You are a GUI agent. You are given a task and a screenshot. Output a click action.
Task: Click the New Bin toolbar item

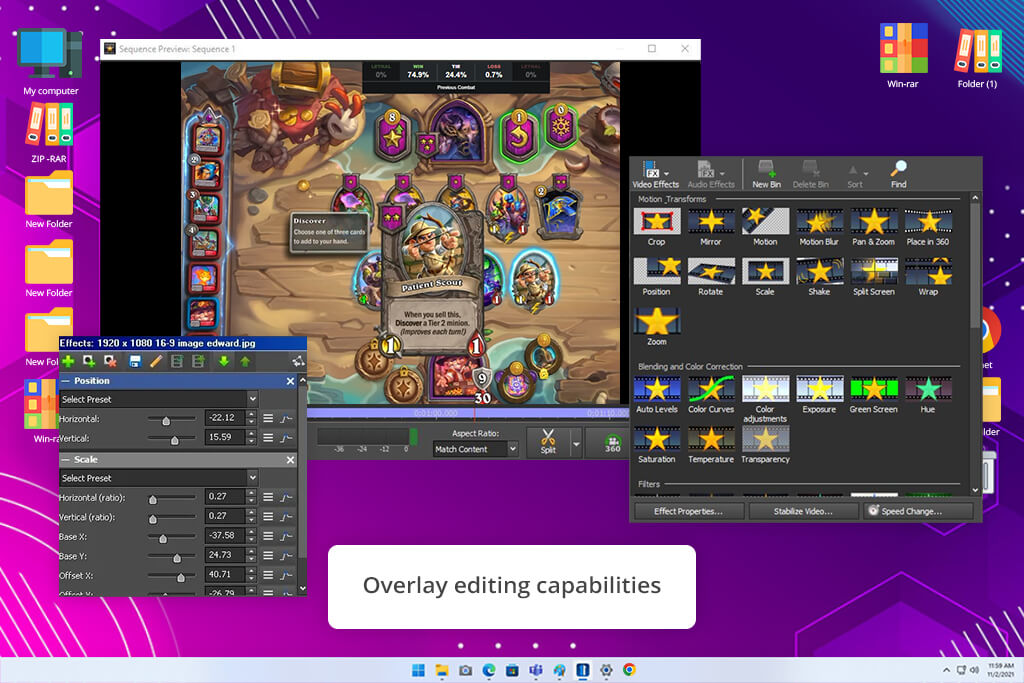766,174
